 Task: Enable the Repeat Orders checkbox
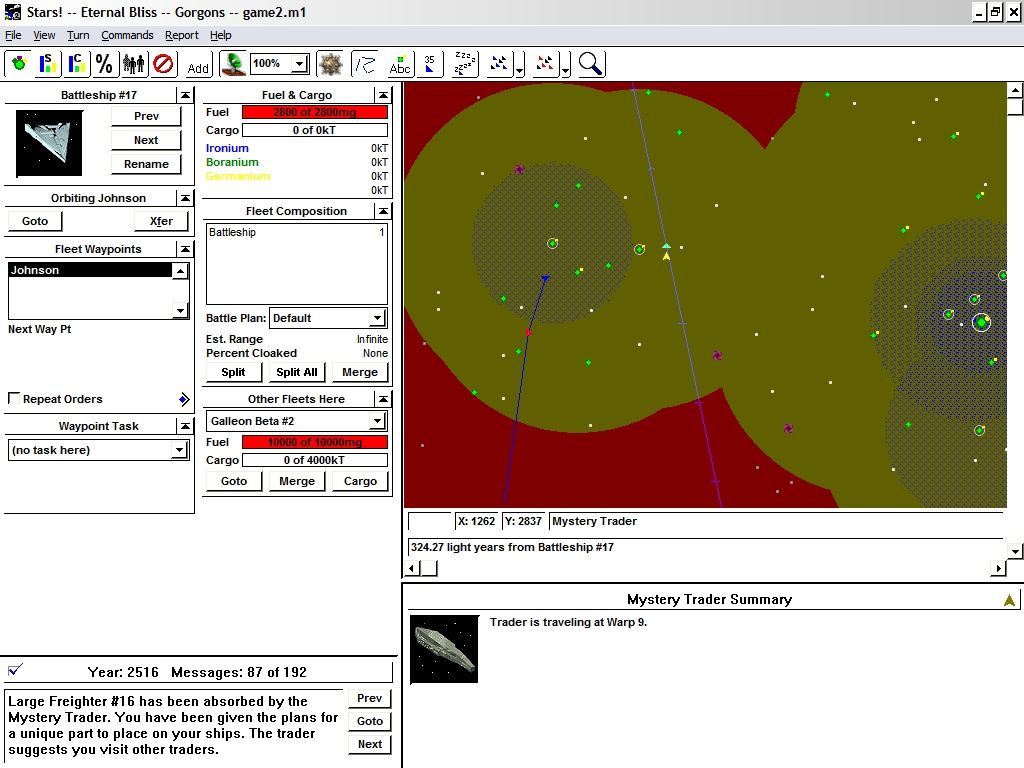[x=14, y=398]
